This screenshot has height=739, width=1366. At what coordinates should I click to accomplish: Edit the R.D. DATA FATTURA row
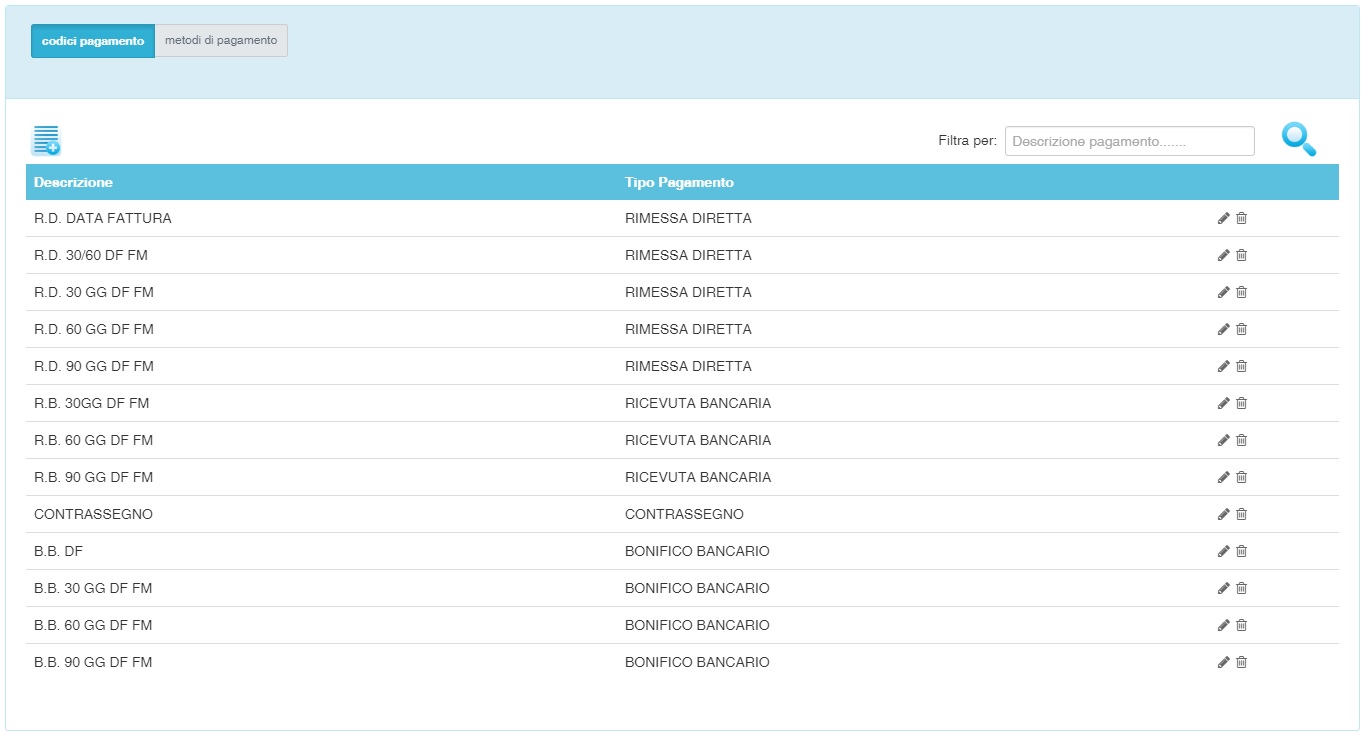pos(1223,218)
